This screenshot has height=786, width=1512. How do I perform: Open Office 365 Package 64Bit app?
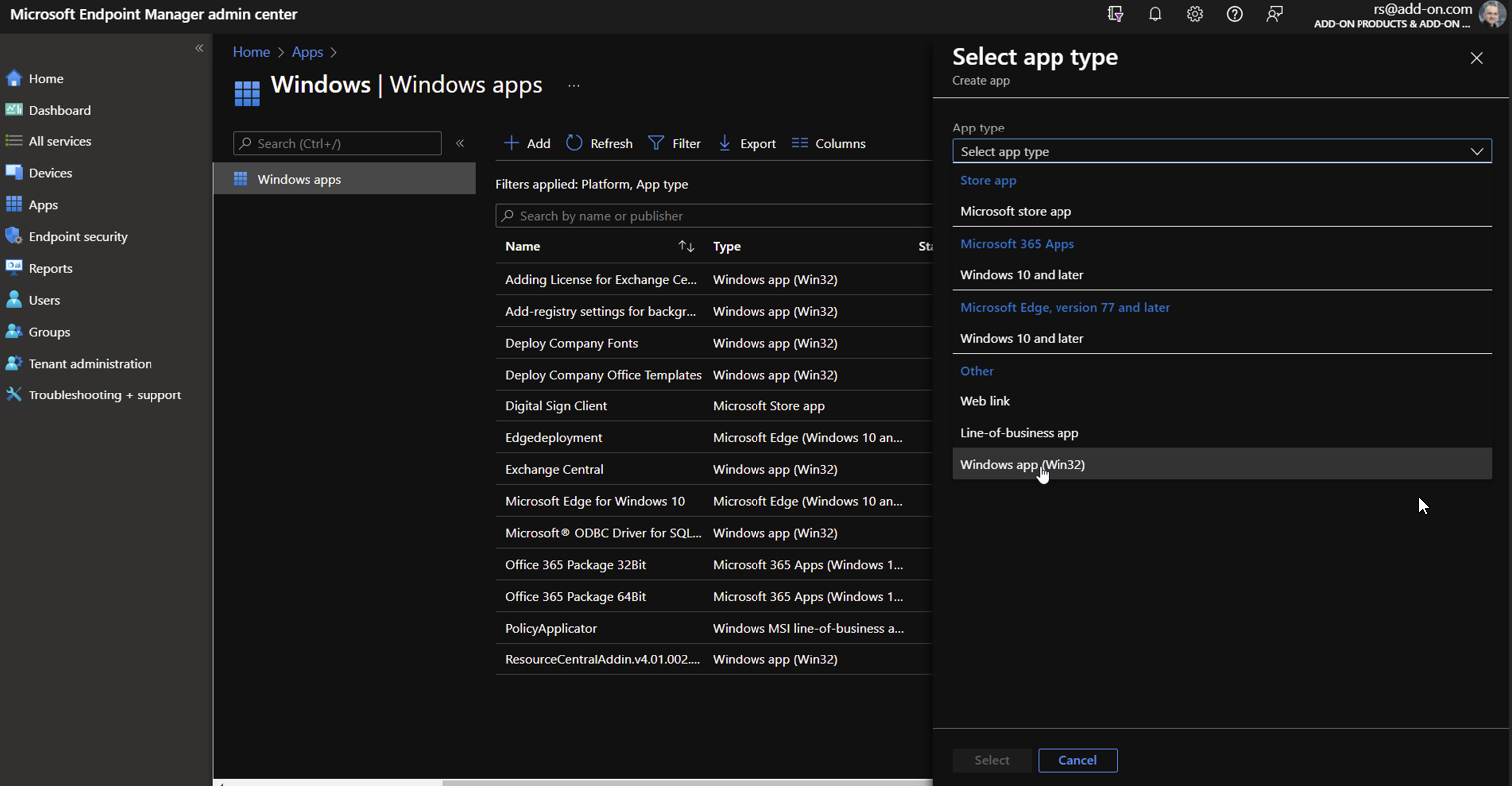click(575, 597)
